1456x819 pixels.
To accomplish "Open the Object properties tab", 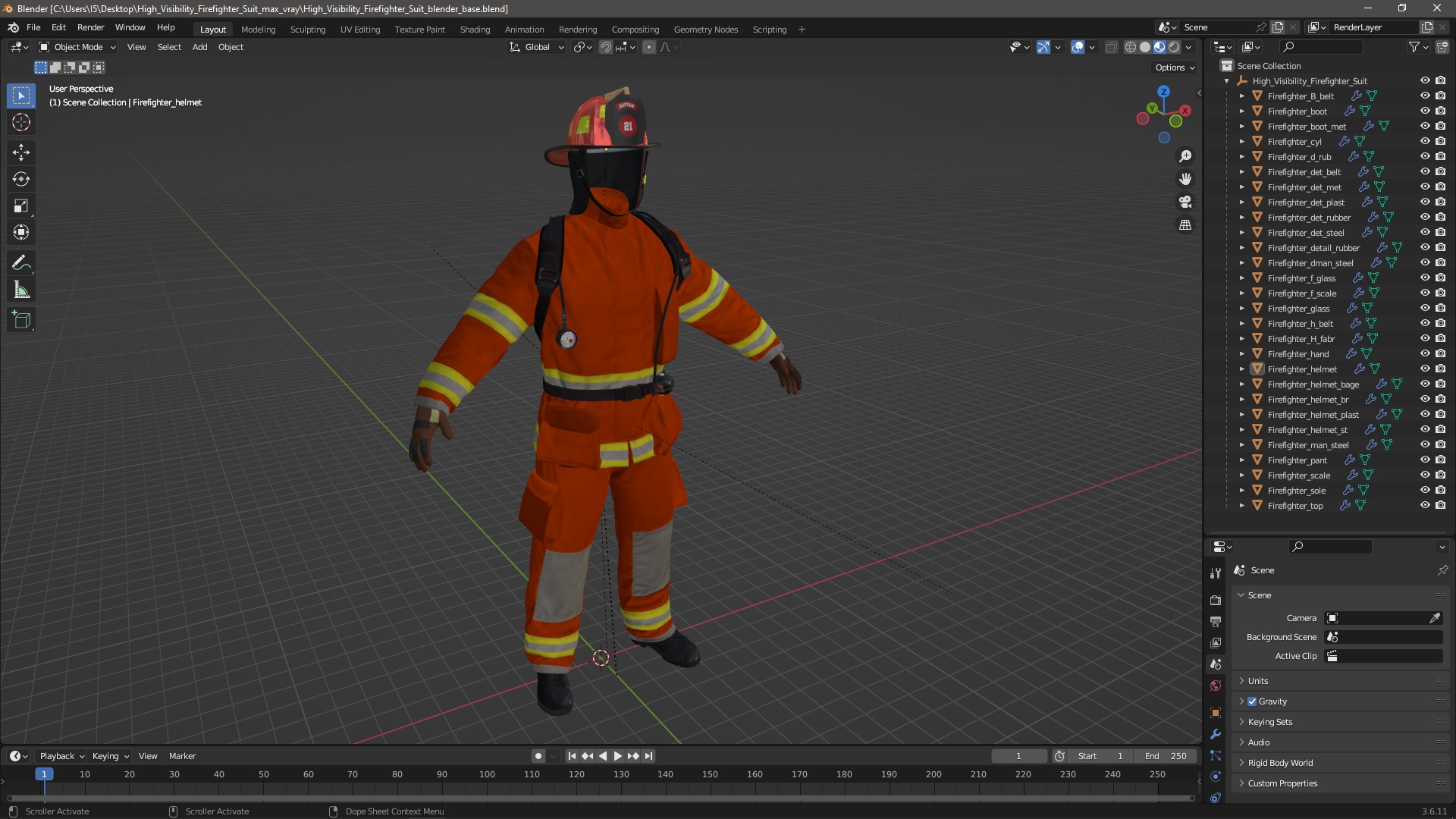I will pyautogui.click(x=1216, y=713).
